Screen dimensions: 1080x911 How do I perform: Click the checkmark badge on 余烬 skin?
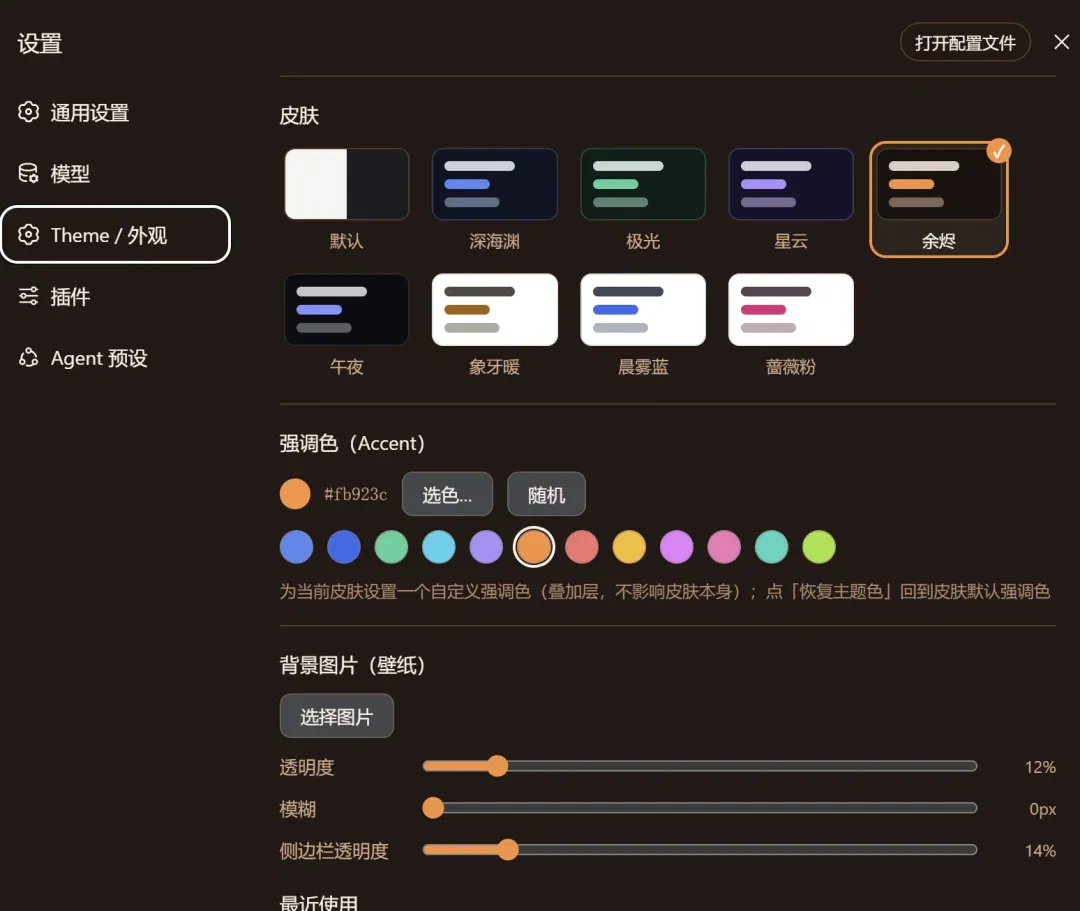pos(998,151)
